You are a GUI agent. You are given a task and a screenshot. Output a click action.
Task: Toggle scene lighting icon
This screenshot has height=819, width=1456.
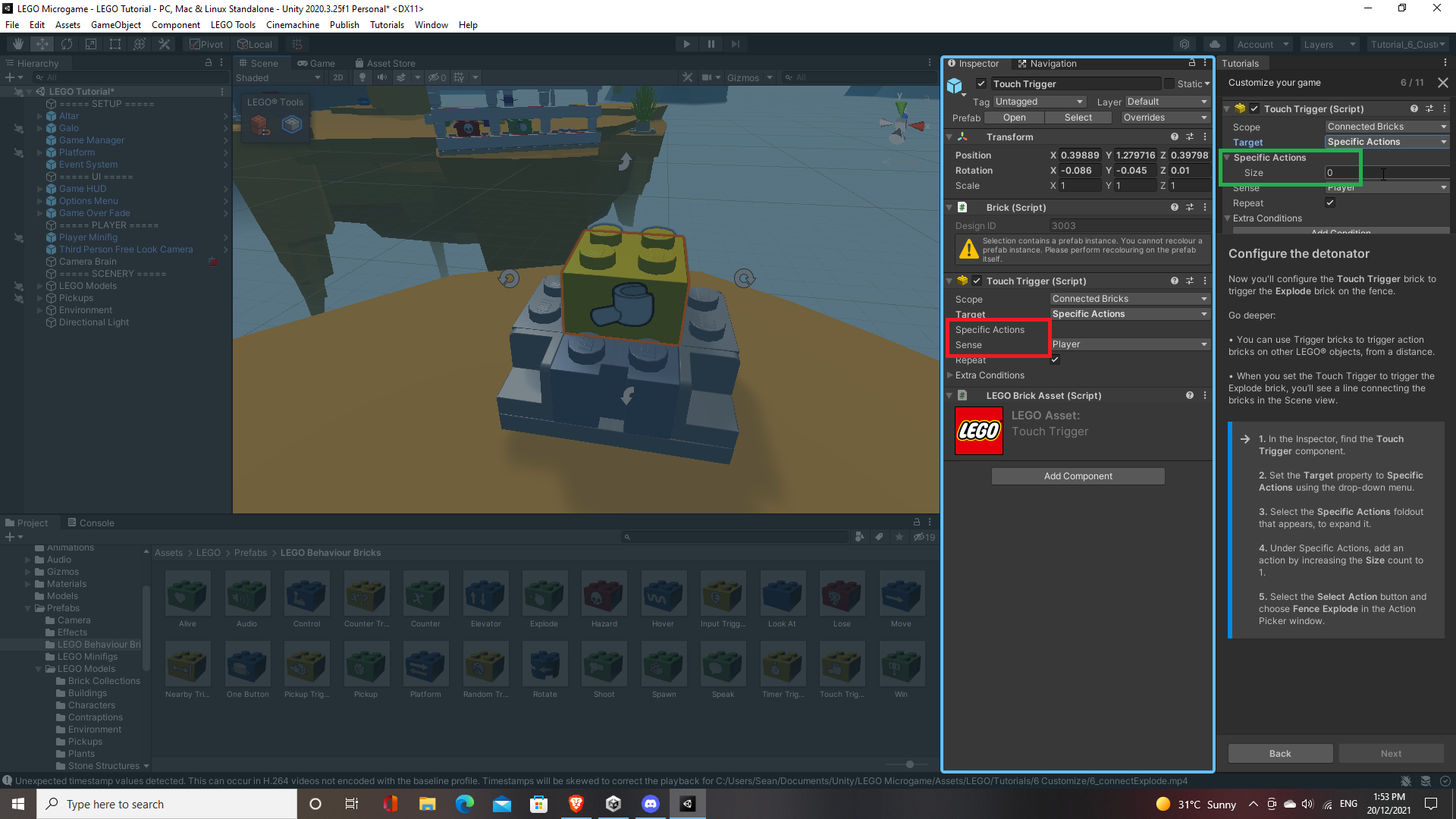click(362, 77)
